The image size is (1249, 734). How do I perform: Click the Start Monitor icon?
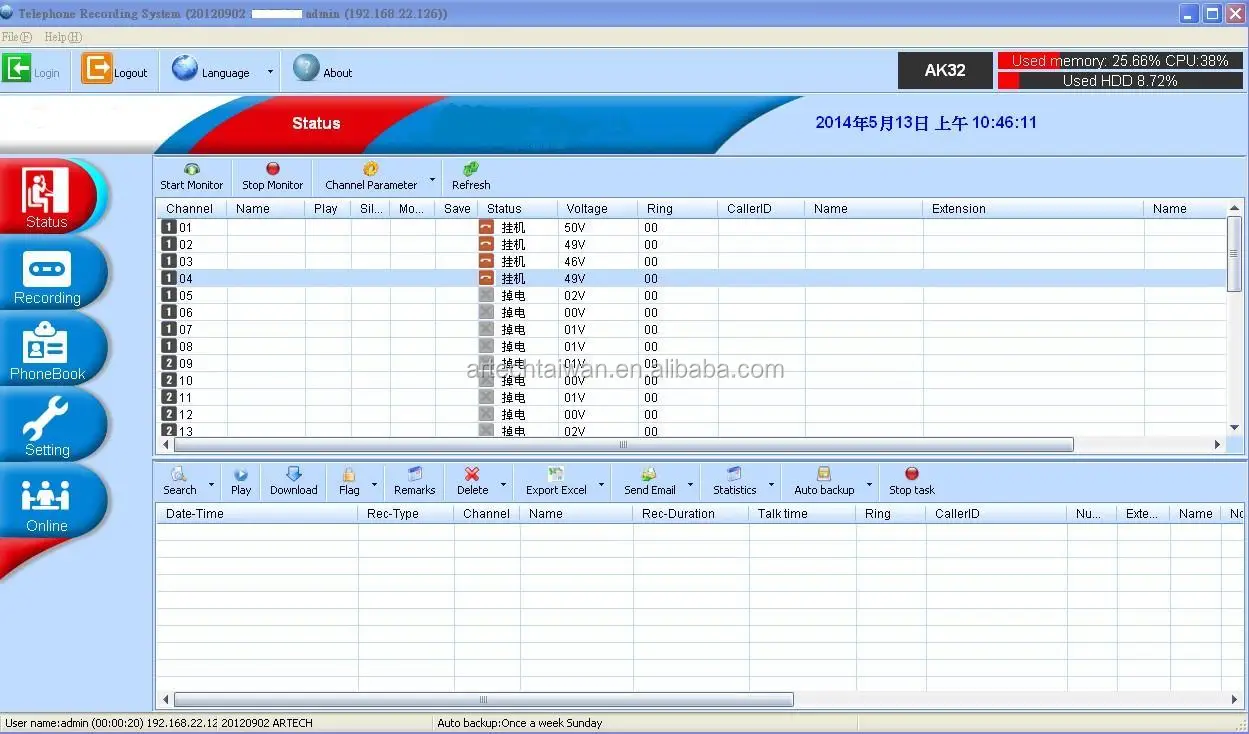pyautogui.click(x=190, y=176)
